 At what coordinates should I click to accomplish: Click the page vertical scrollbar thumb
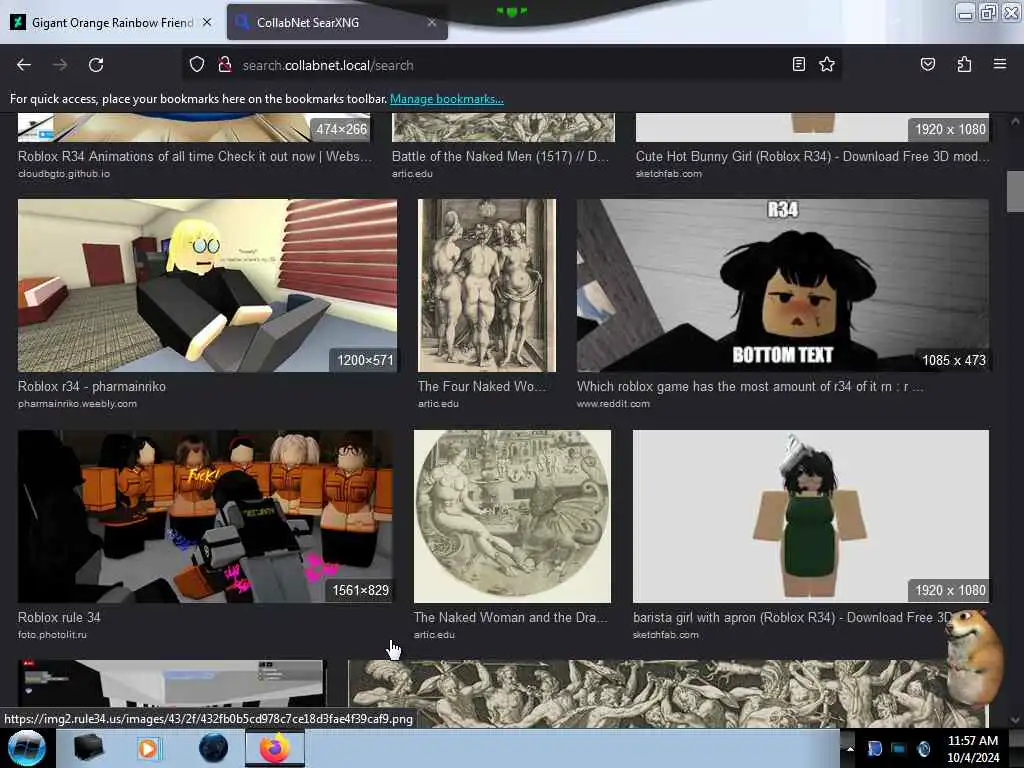pos(1014,191)
